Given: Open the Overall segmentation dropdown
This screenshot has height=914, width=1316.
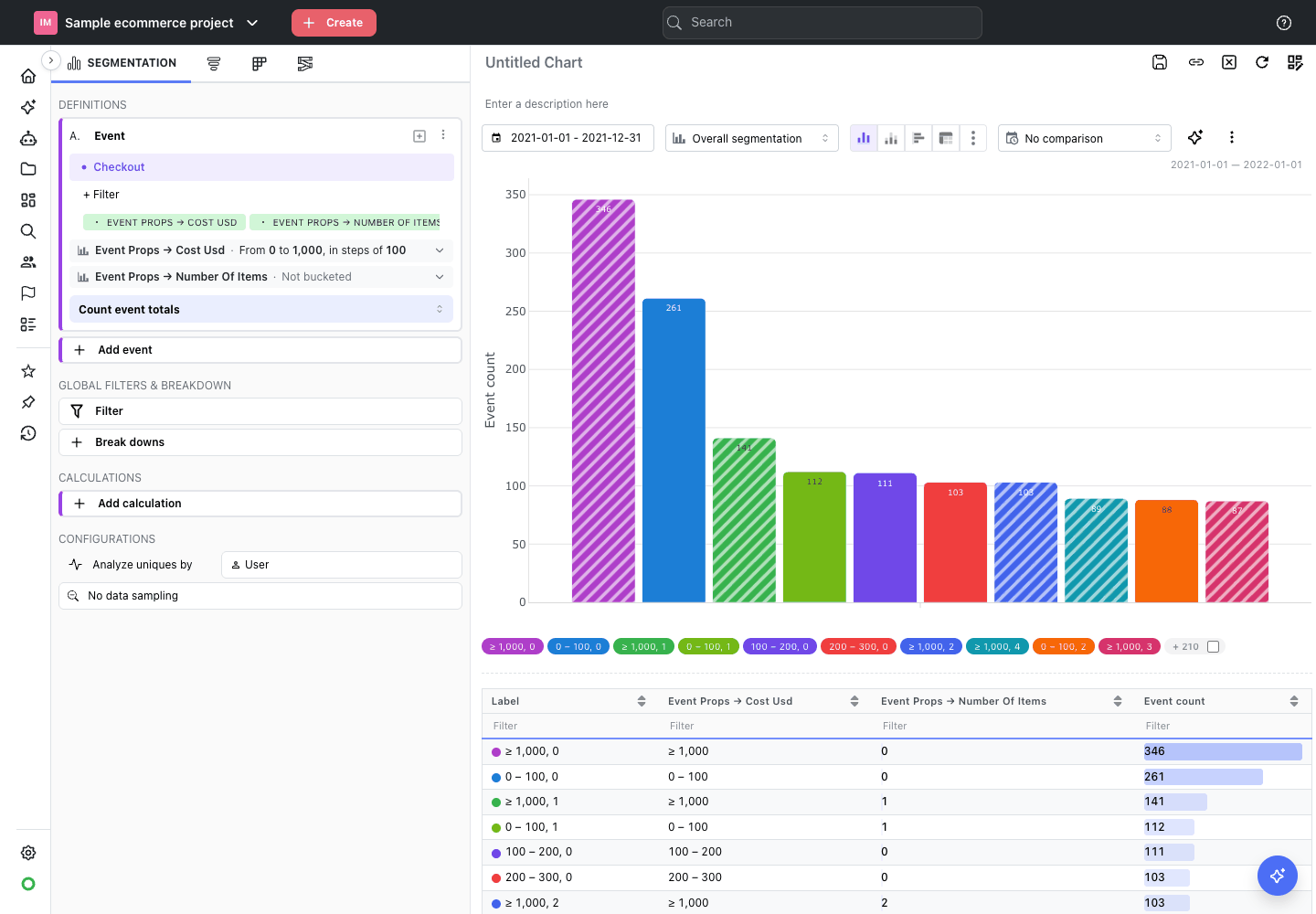Looking at the screenshot, I should (x=752, y=138).
